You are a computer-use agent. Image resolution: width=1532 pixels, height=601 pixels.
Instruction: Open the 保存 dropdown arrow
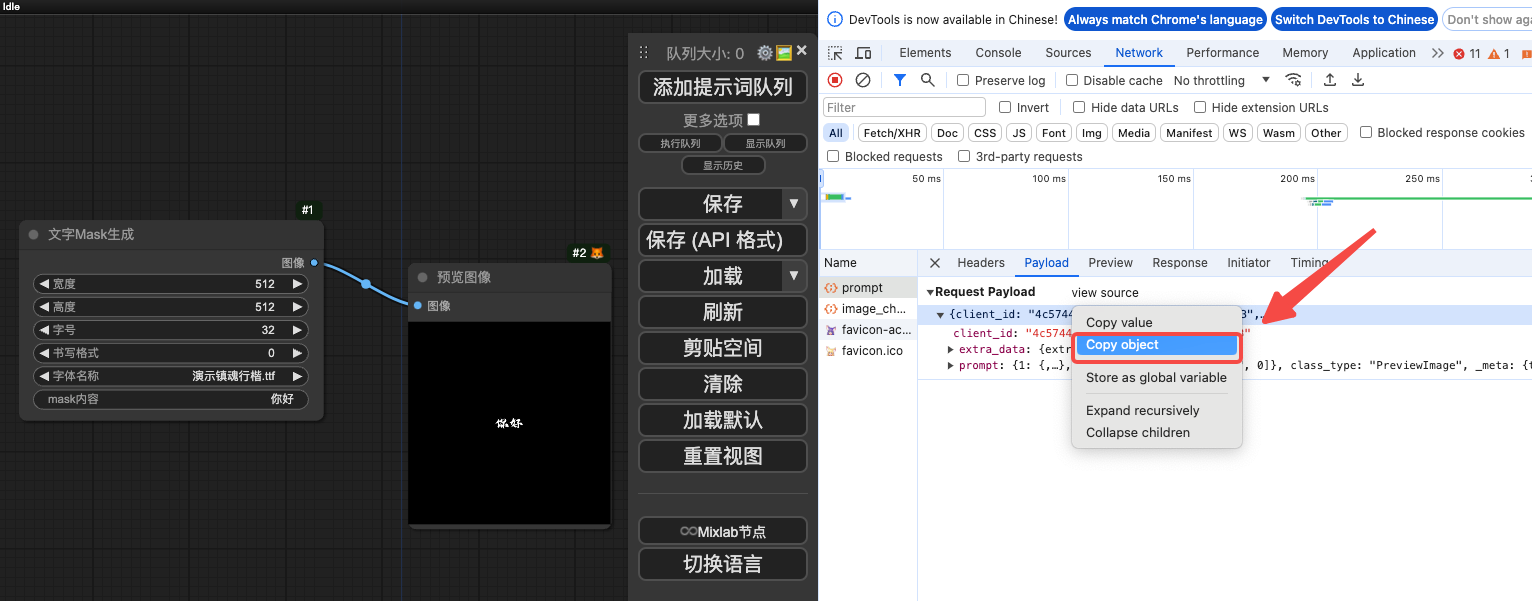coord(794,203)
